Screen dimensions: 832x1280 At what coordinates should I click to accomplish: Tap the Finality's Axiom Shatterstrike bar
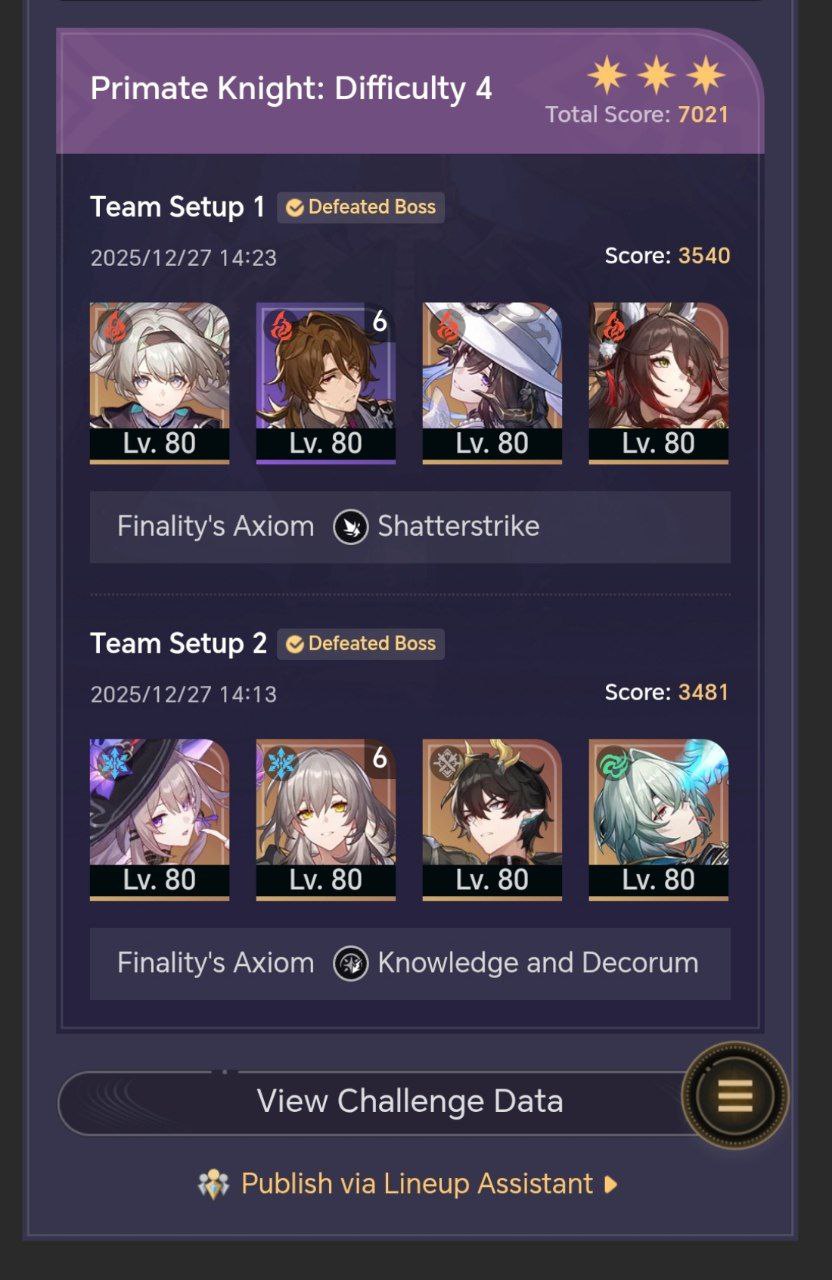[x=410, y=527]
